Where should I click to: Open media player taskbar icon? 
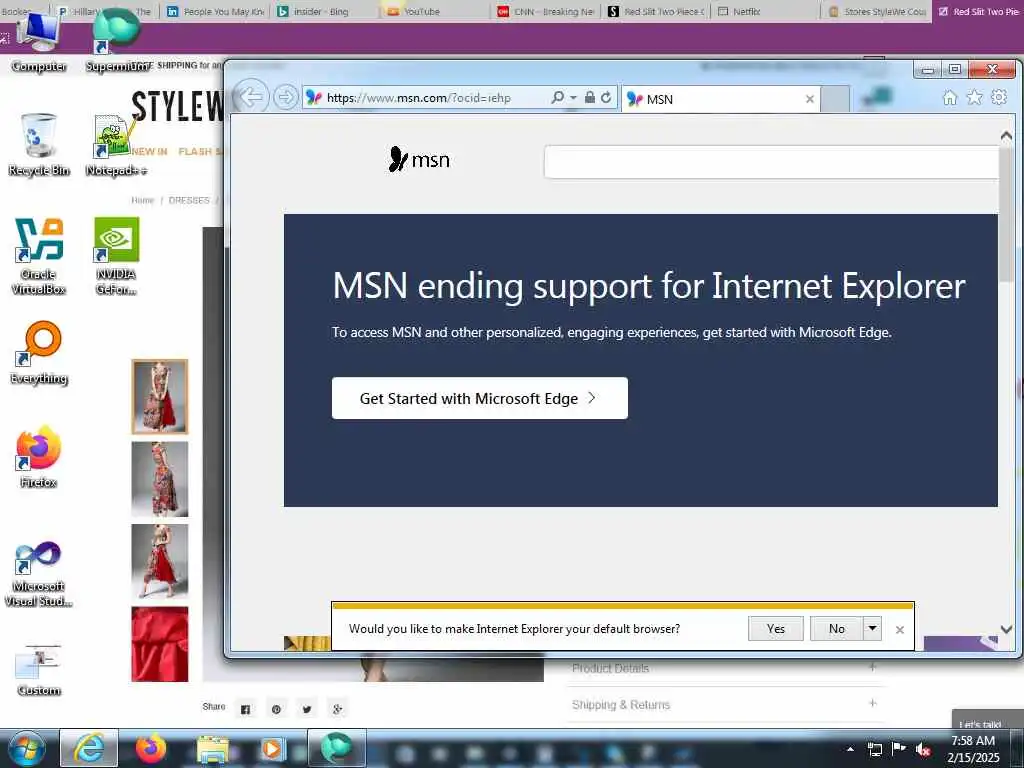tap(272, 748)
